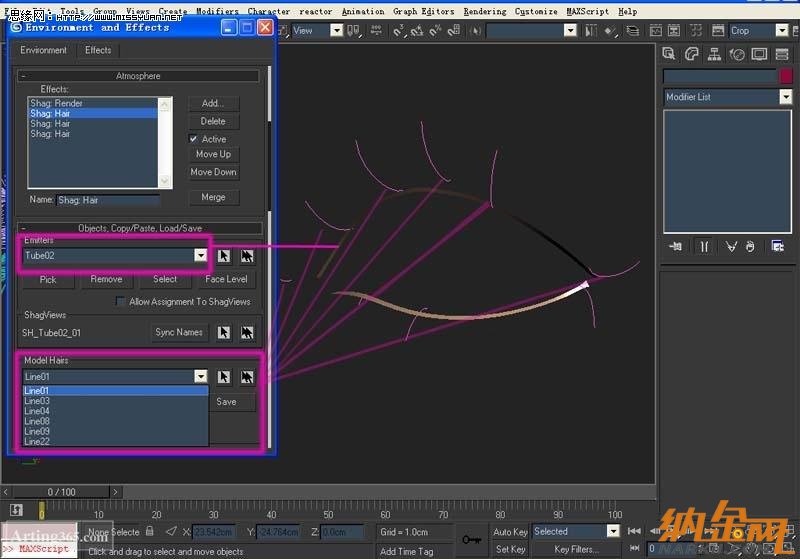Collapse the Atmosphere rollout
The height and width of the screenshot is (559, 800).
point(138,76)
